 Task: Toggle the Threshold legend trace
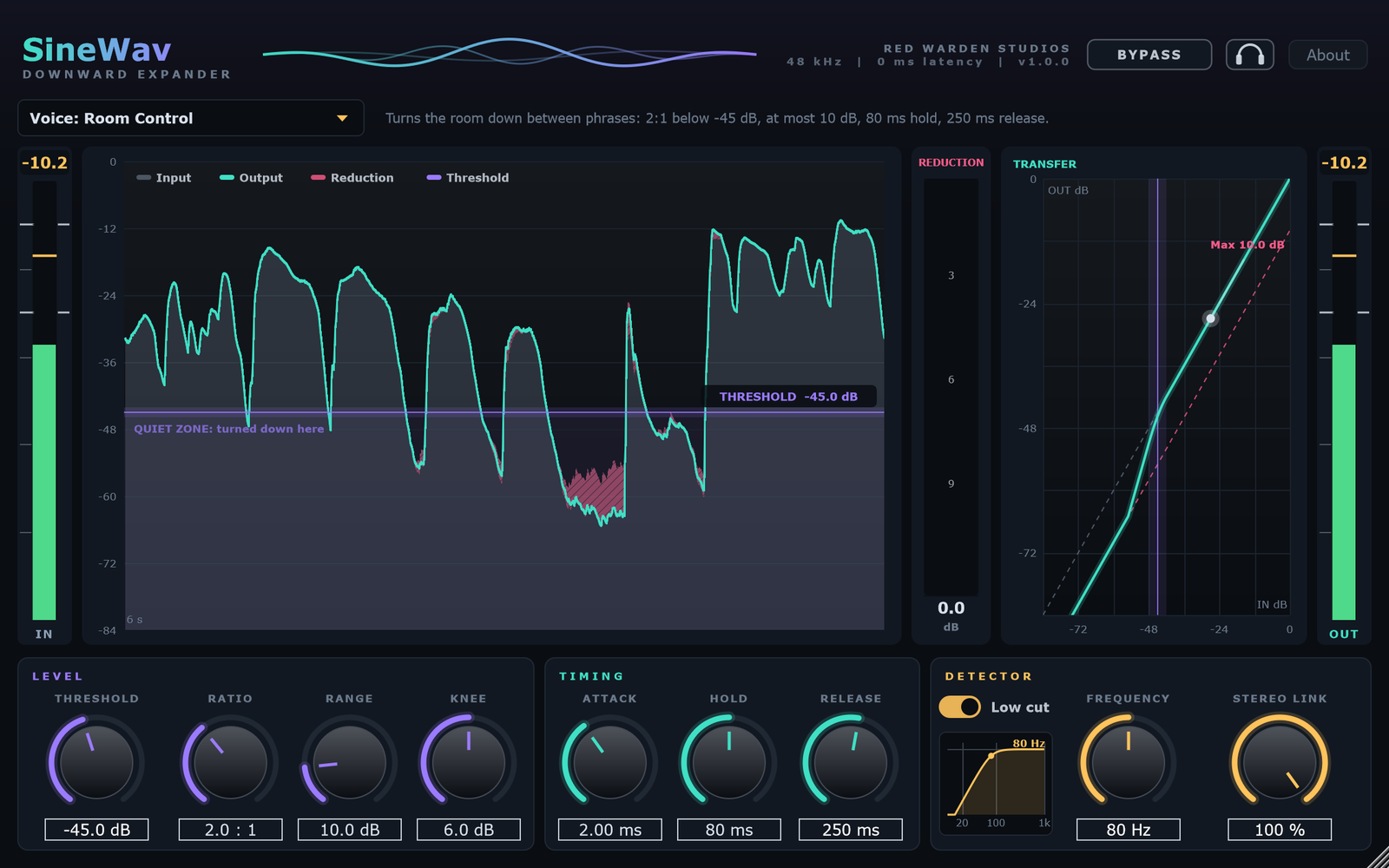(x=468, y=177)
